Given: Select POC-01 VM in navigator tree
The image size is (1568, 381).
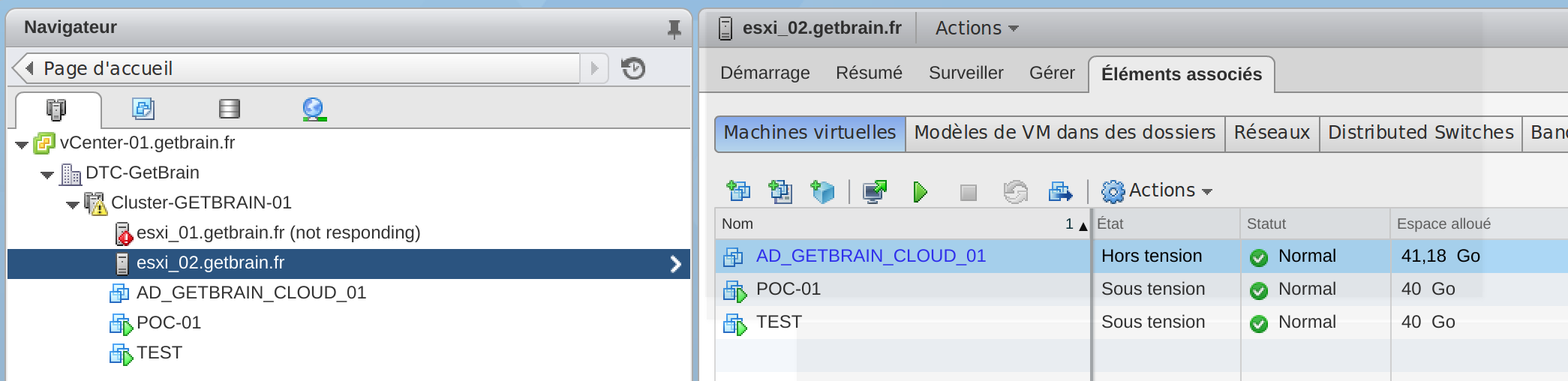Looking at the screenshot, I should click(169, 322).
